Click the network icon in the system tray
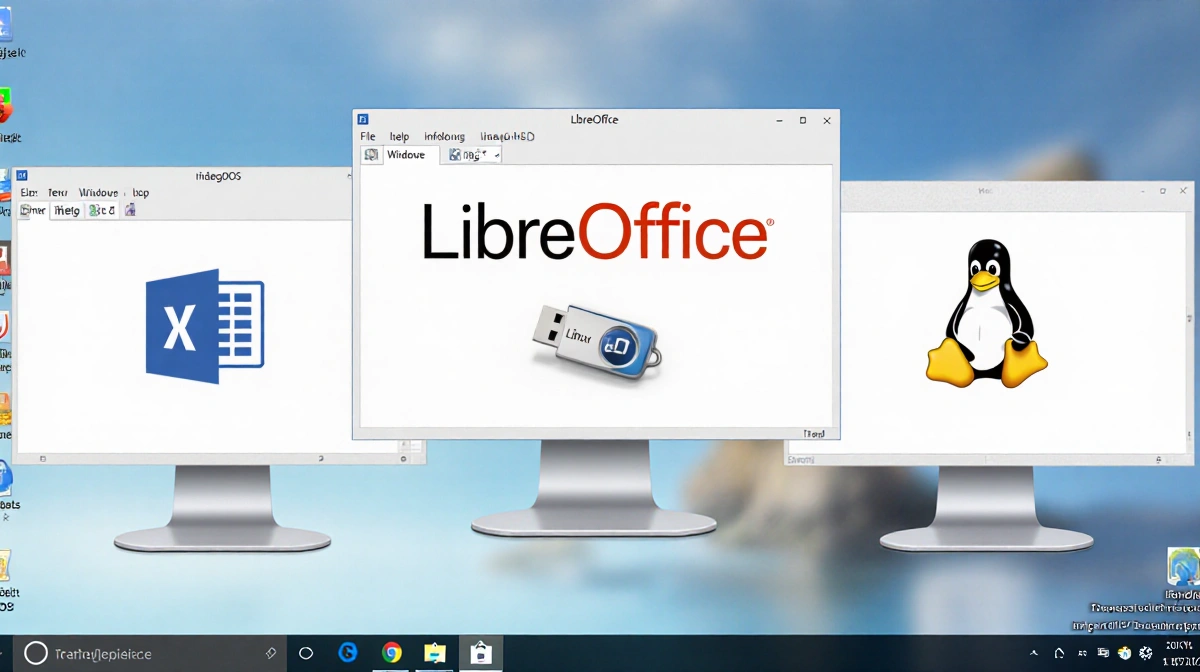Screen dimensions: 1200x672 (1102, 655)
